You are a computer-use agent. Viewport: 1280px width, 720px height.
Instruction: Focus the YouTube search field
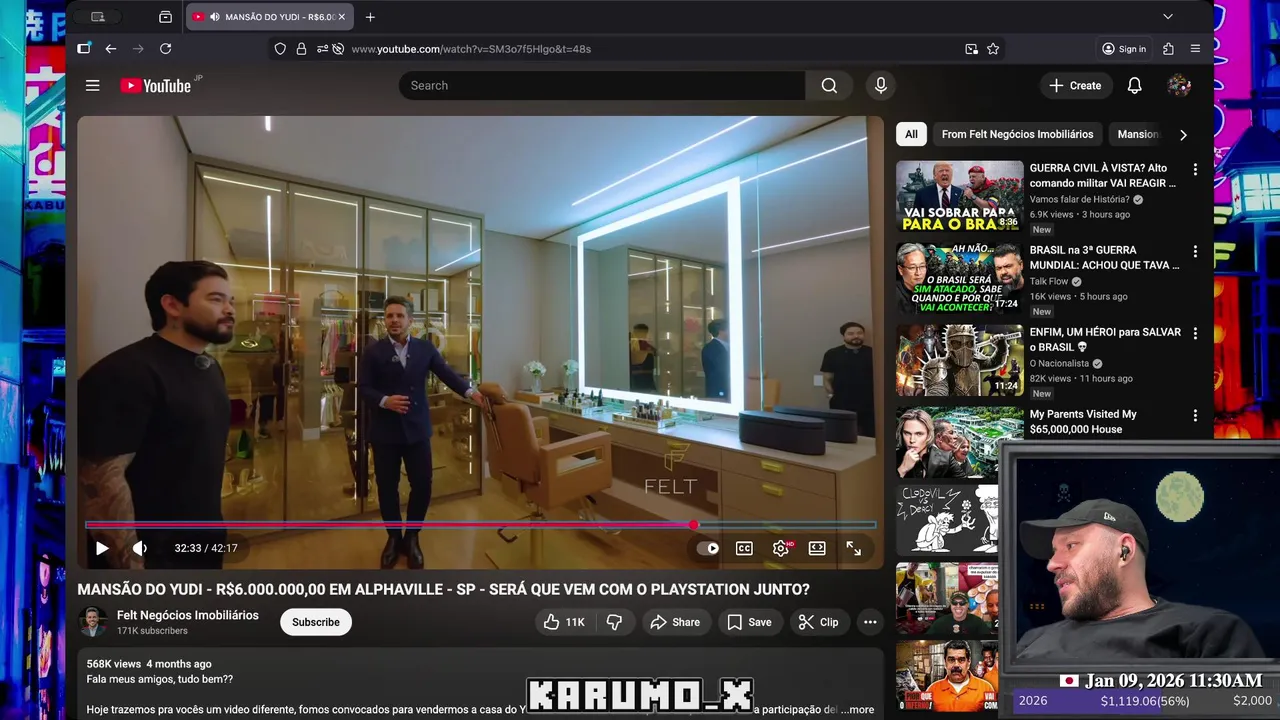[x=602, y=86]
